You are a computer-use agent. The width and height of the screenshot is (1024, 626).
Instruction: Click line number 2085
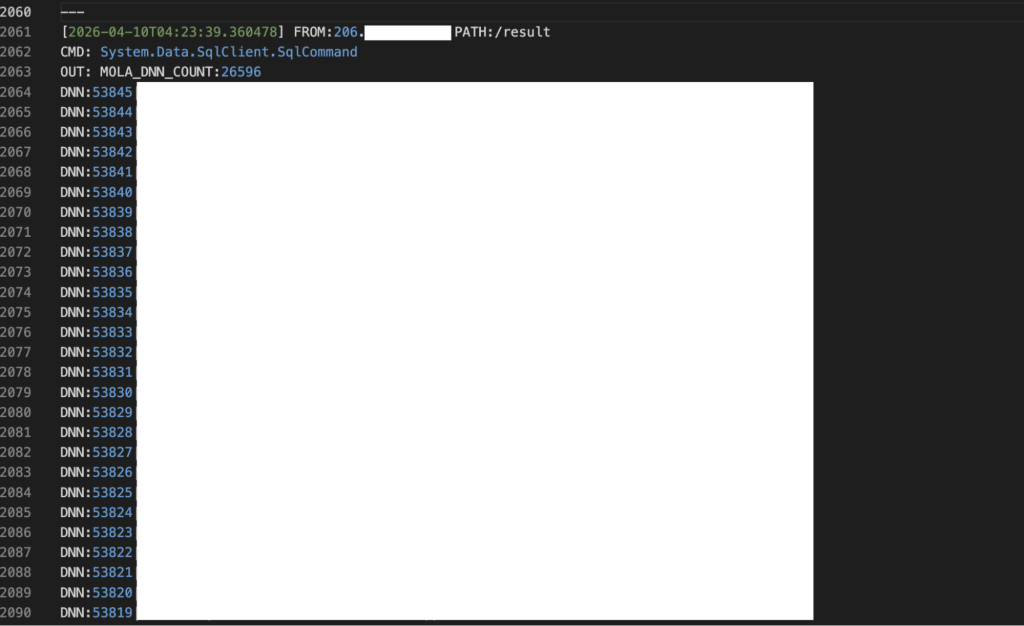point(16,512)
